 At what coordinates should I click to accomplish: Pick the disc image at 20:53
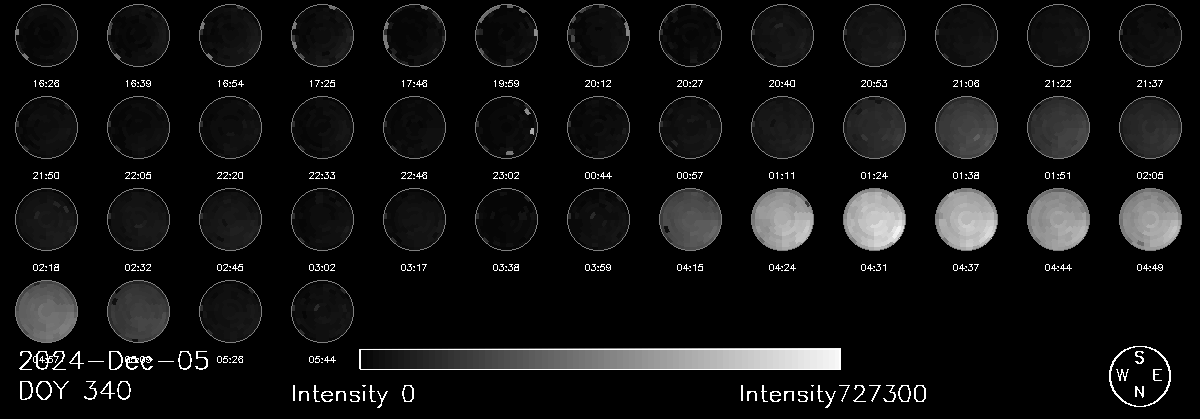click(x=874, y=35)
